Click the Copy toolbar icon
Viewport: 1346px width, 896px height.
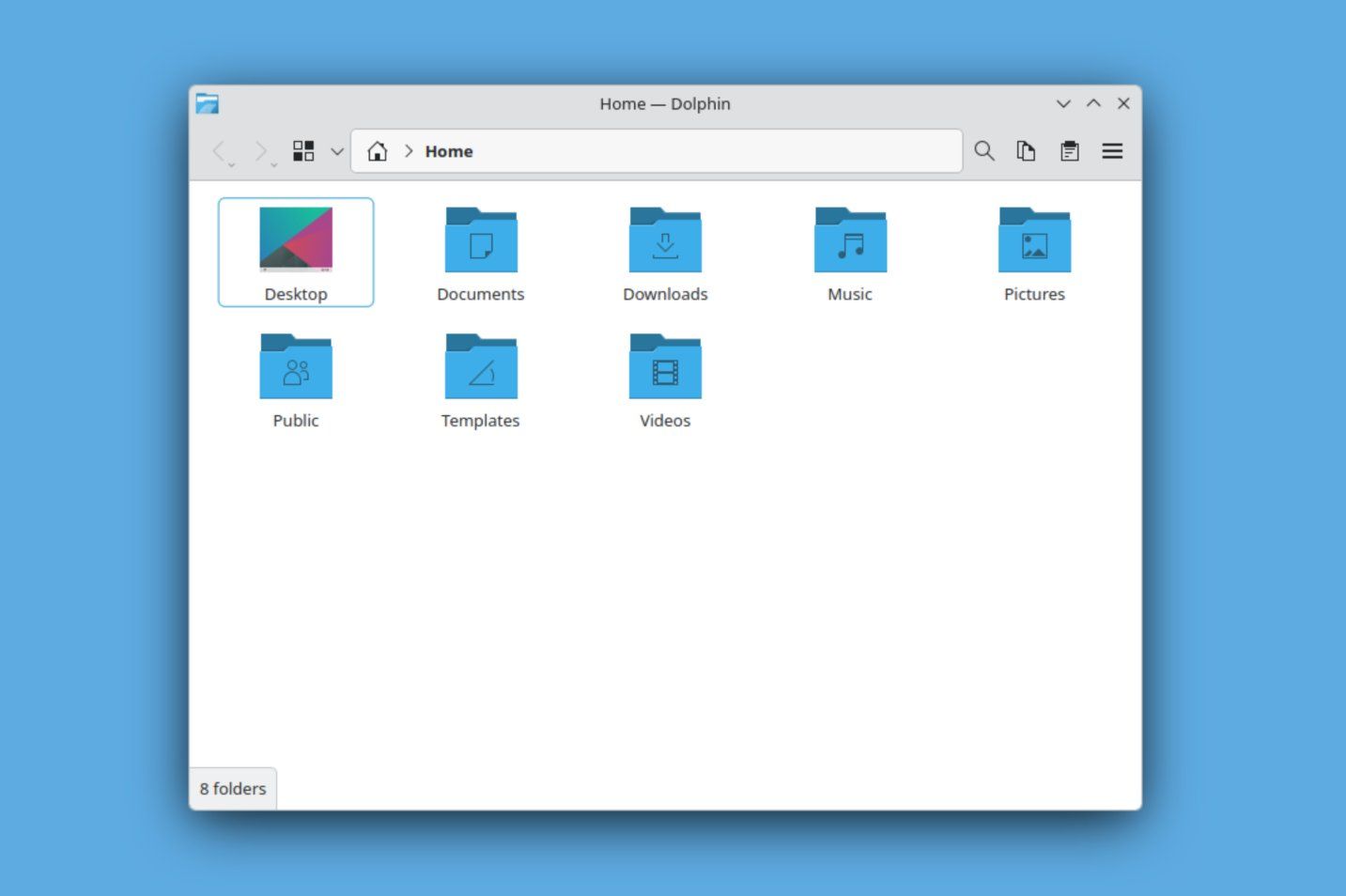click(1026, 151)
